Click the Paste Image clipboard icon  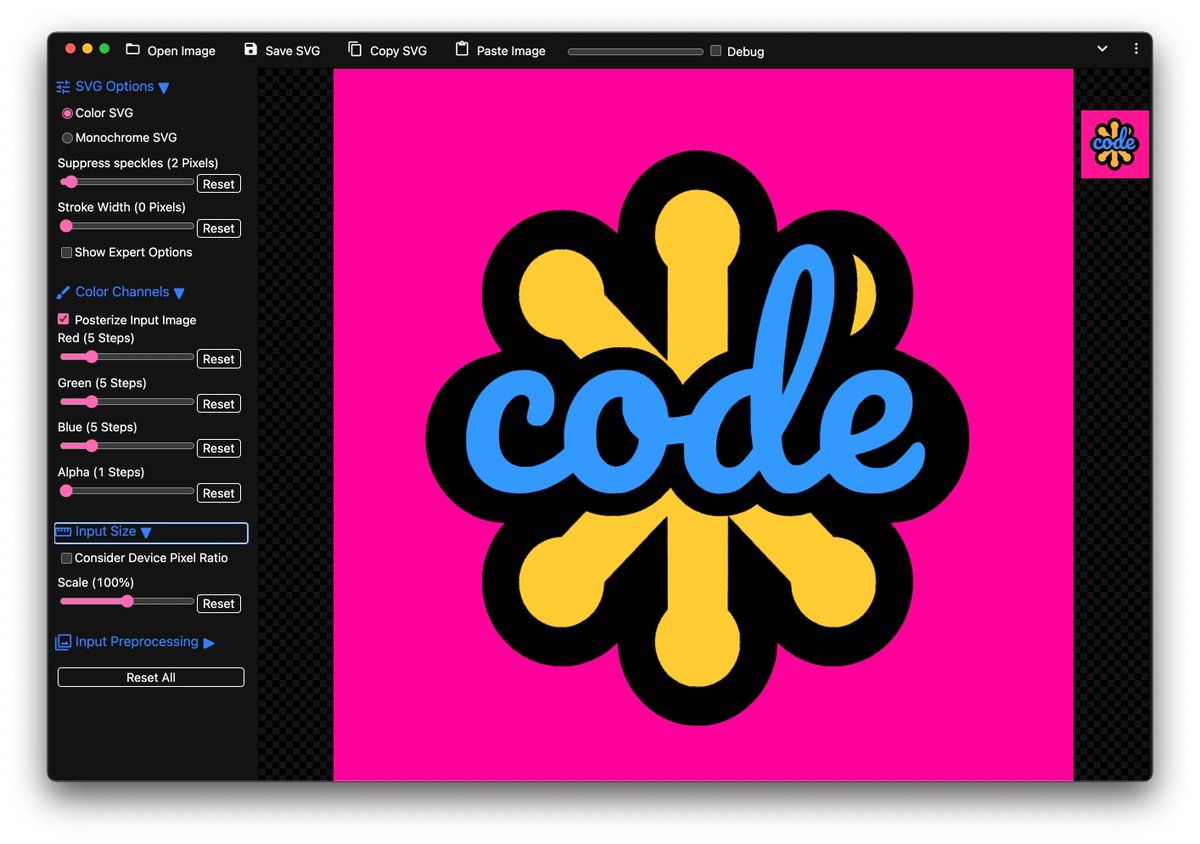point(462,49)
